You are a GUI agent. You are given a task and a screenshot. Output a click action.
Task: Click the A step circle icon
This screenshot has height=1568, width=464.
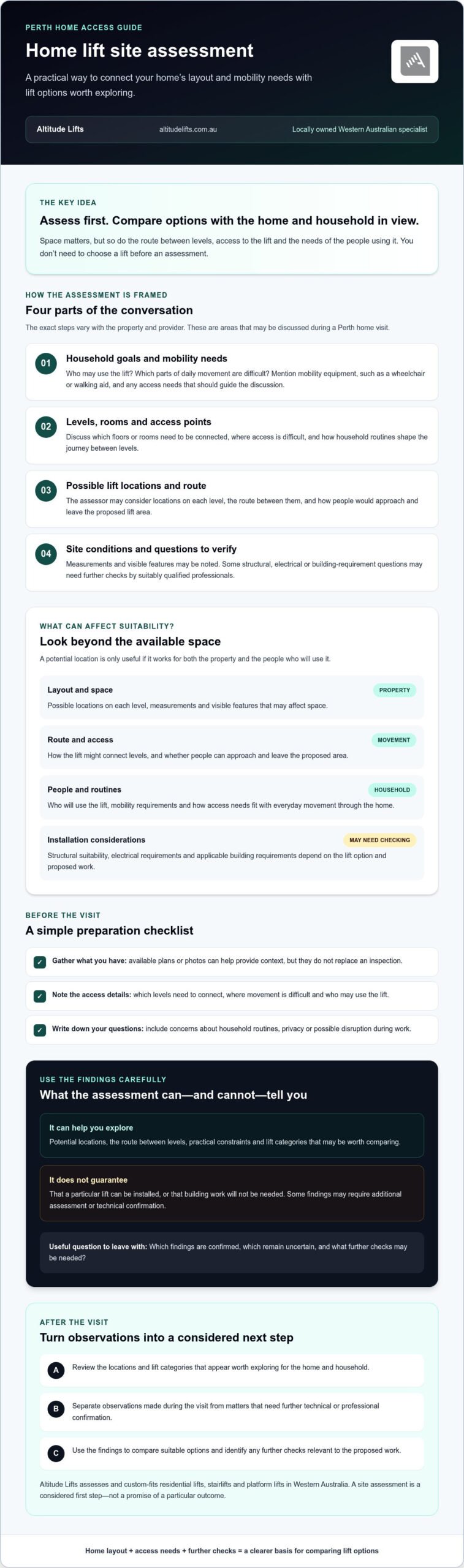[x=56, y=1370]
